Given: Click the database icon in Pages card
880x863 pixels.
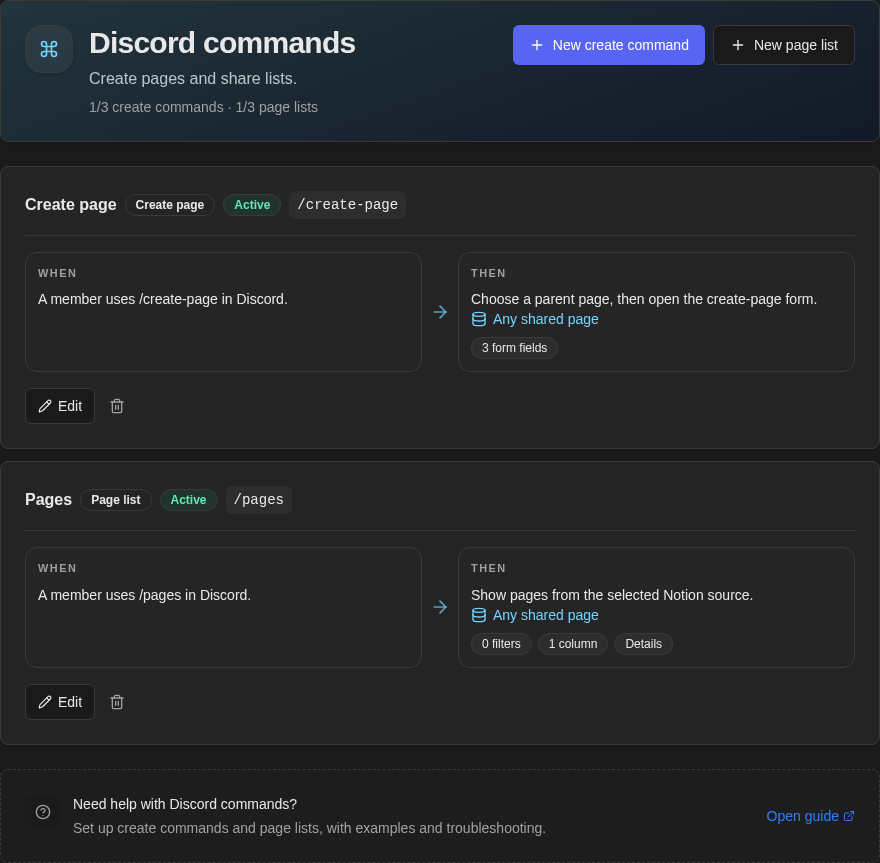Looking at the screenshot, I should 479,615.
